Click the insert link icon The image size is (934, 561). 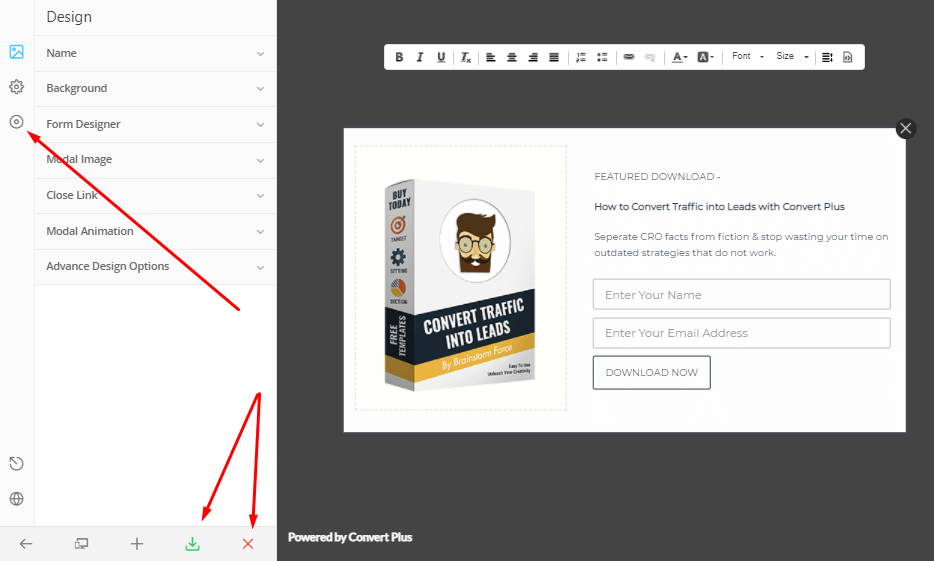628,57
